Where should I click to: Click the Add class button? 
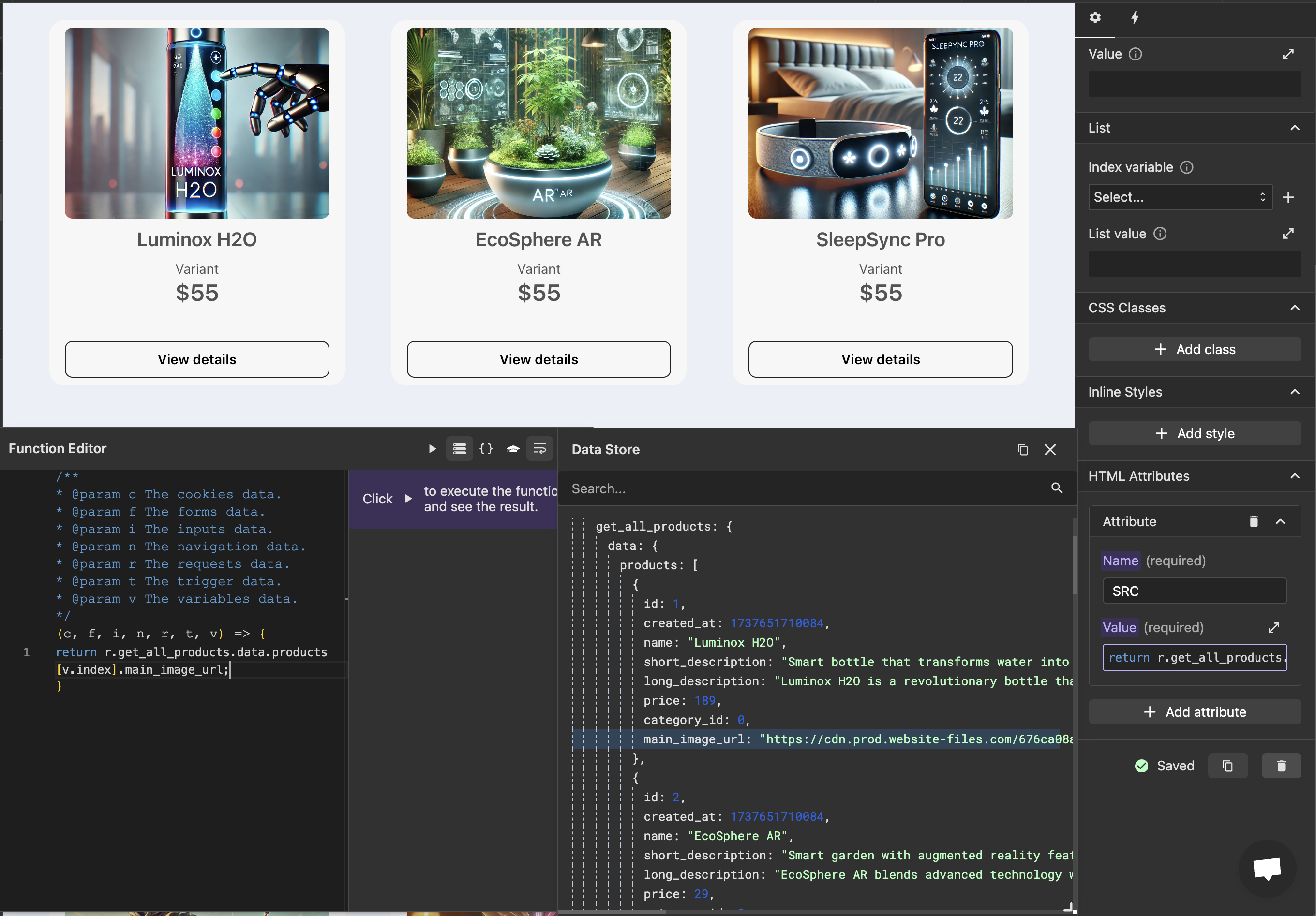click(1195, 349)
